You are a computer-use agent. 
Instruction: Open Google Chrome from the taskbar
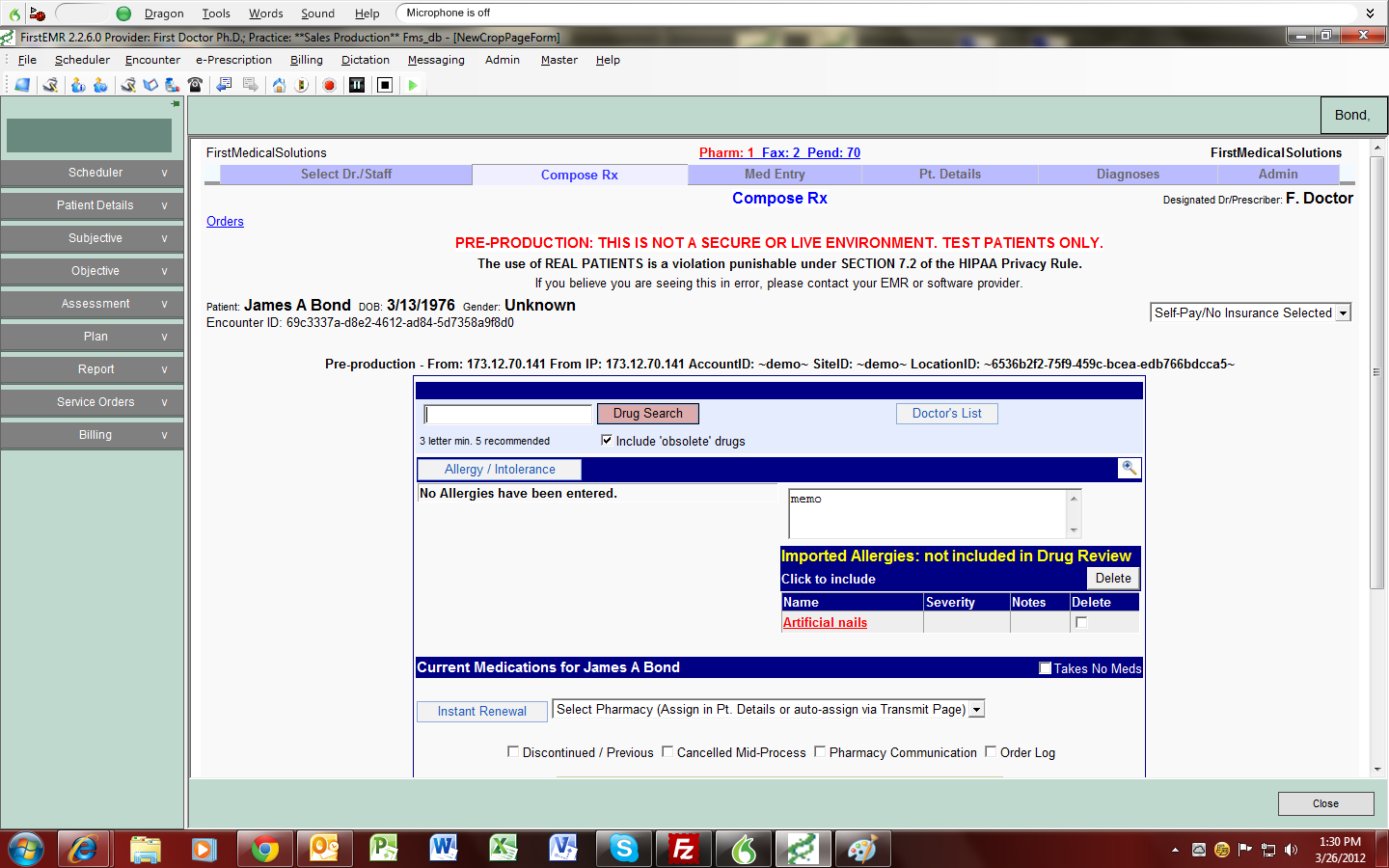(x=264, y=850)
